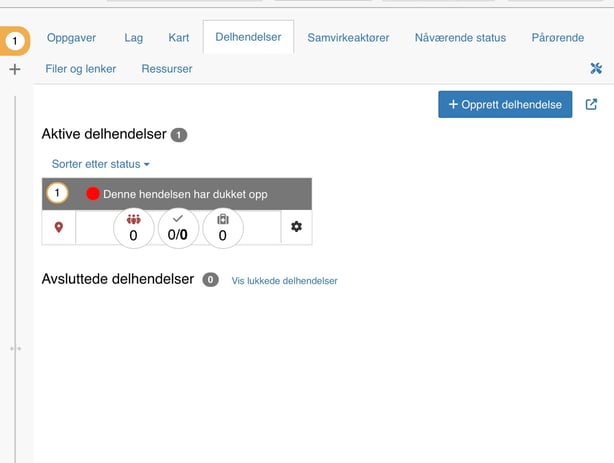Select the orange number 1 sidebar badge
The height and width of the screenshot is (463, 614).
click(x=15, y=40)
